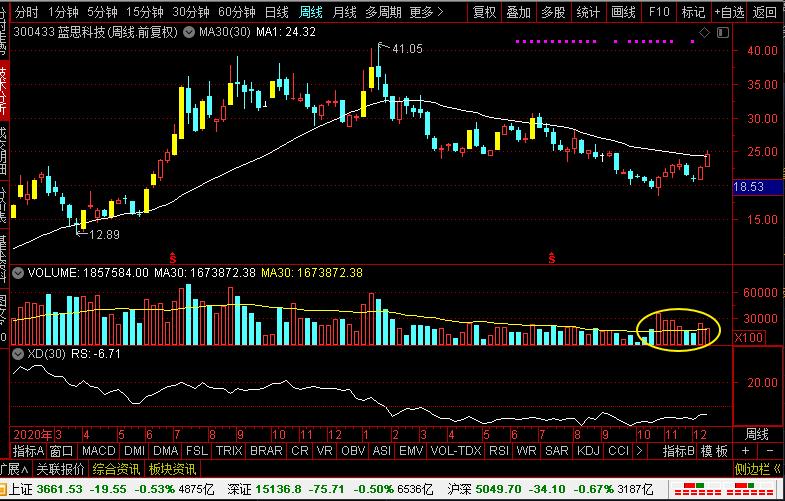Open the 复权 adjustment menu
The width and height of the screenshot is (785, 501).
click(484, 12)
